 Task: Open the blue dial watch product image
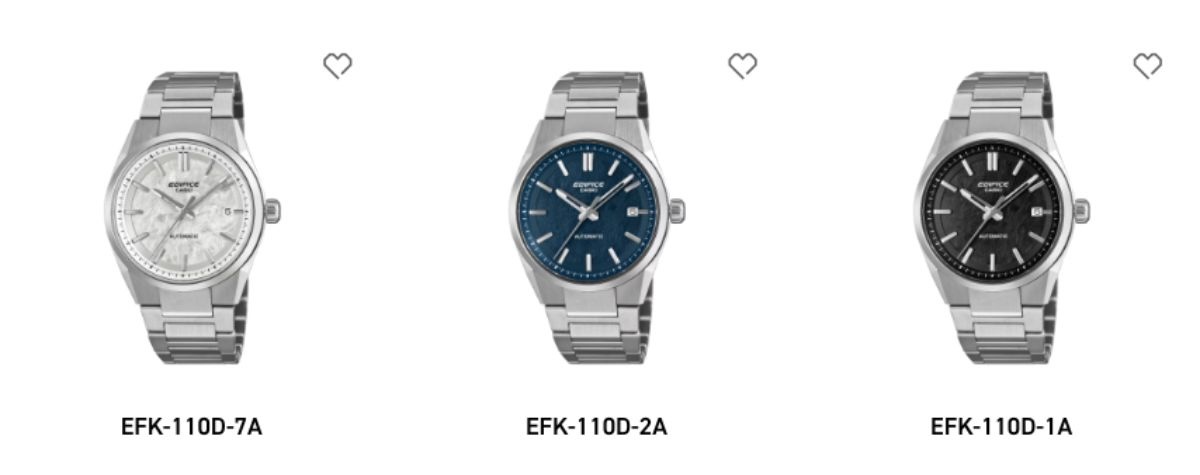point(596,217)
